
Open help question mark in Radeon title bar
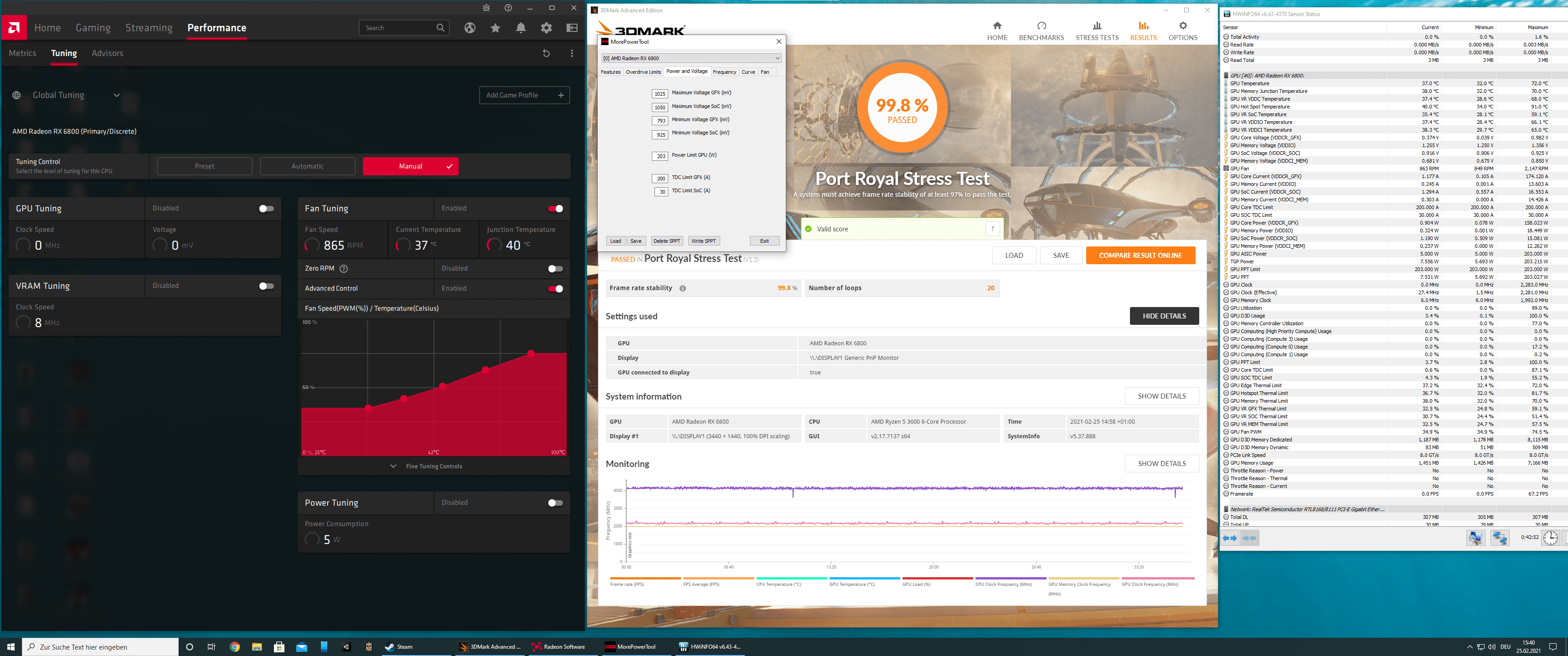(x=508, y=8)
